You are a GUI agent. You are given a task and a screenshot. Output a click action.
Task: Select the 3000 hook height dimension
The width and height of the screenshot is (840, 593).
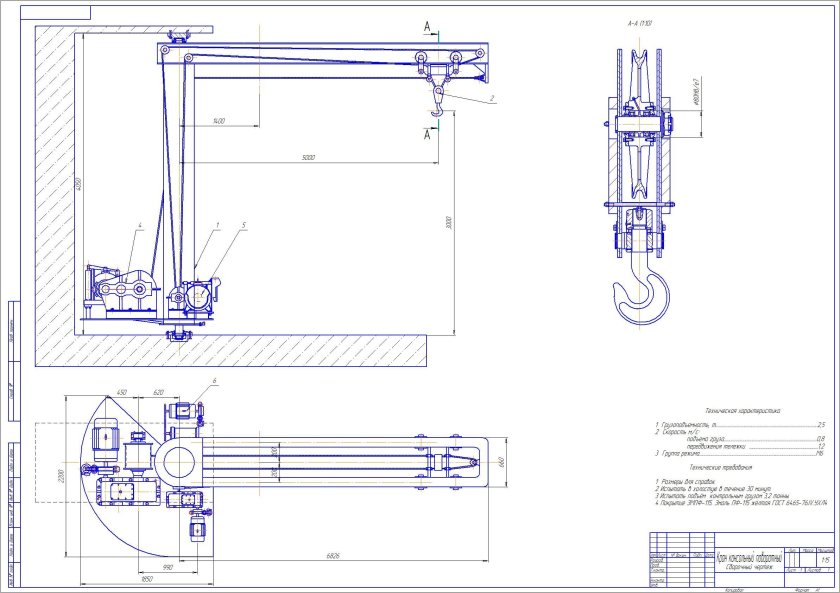click(453, 220)
